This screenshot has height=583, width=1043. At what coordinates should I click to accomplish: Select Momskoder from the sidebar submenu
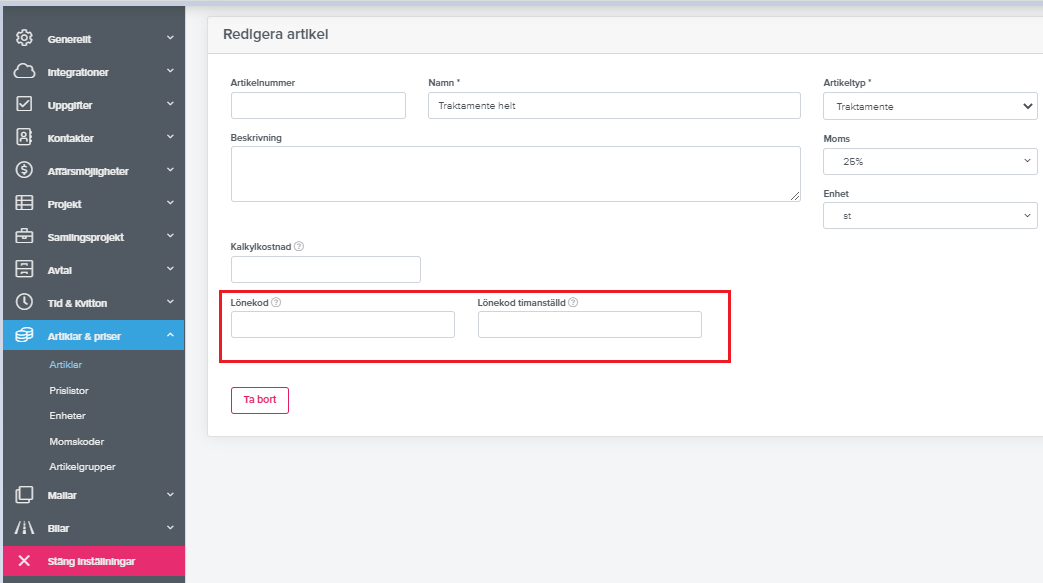[77, 441]
